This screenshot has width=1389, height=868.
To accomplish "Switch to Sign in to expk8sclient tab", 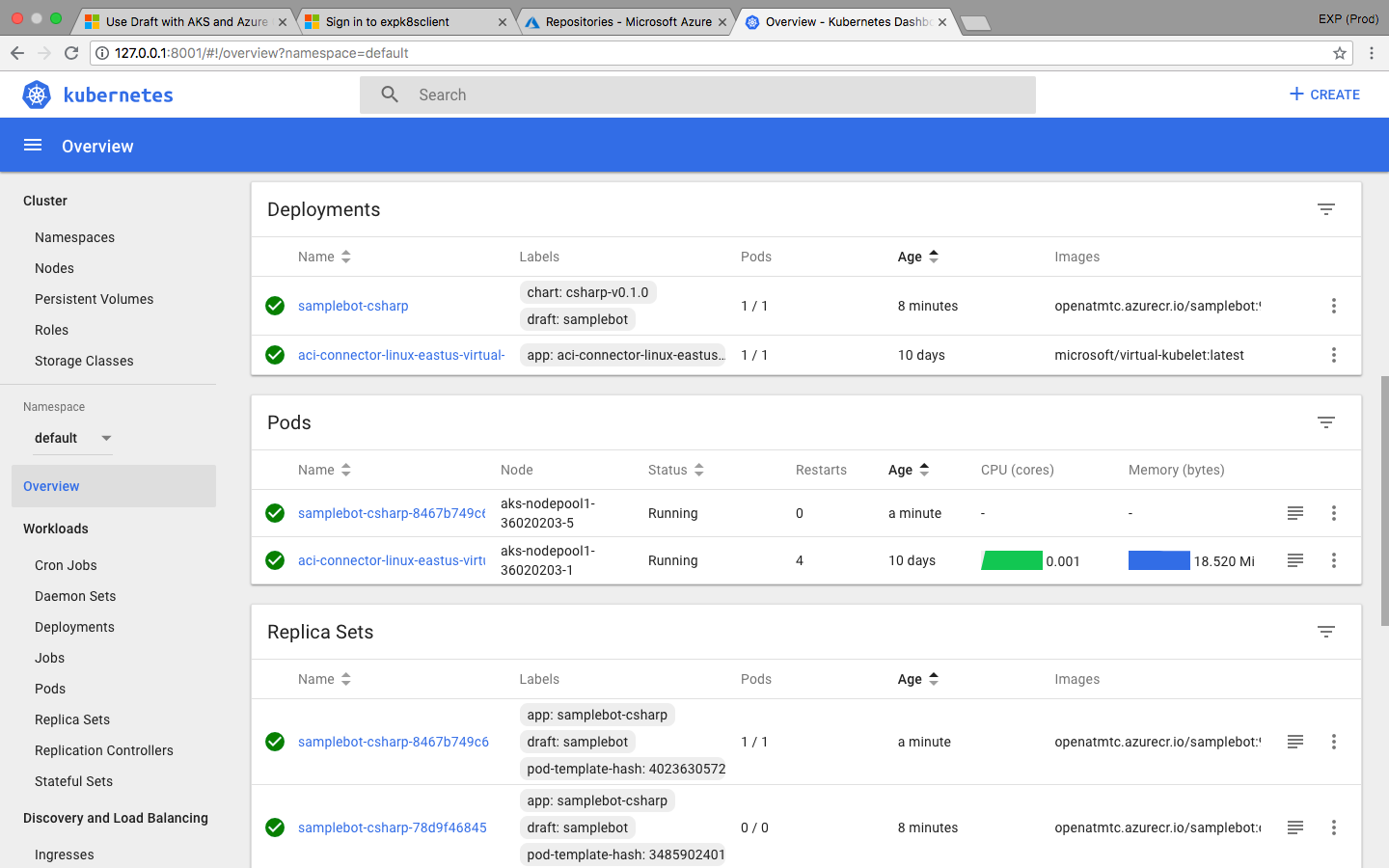I will 405,21.
